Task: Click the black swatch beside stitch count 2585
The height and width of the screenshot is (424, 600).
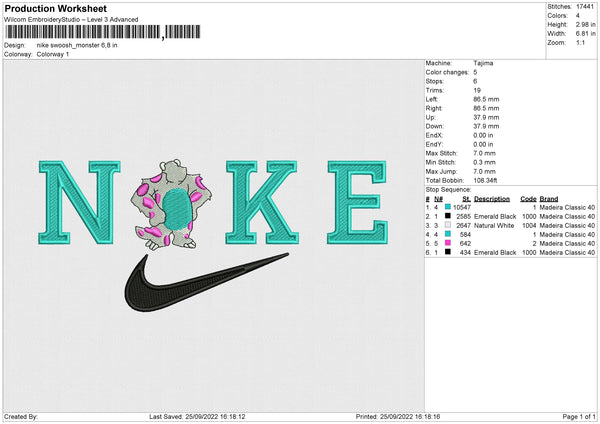Action: (448, 216)
